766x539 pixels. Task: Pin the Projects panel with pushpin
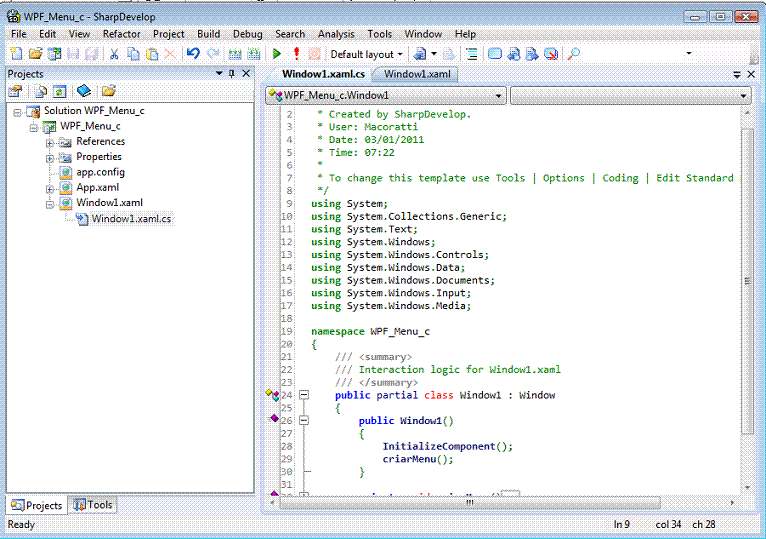pyautogui.click(x=232, y=73)
